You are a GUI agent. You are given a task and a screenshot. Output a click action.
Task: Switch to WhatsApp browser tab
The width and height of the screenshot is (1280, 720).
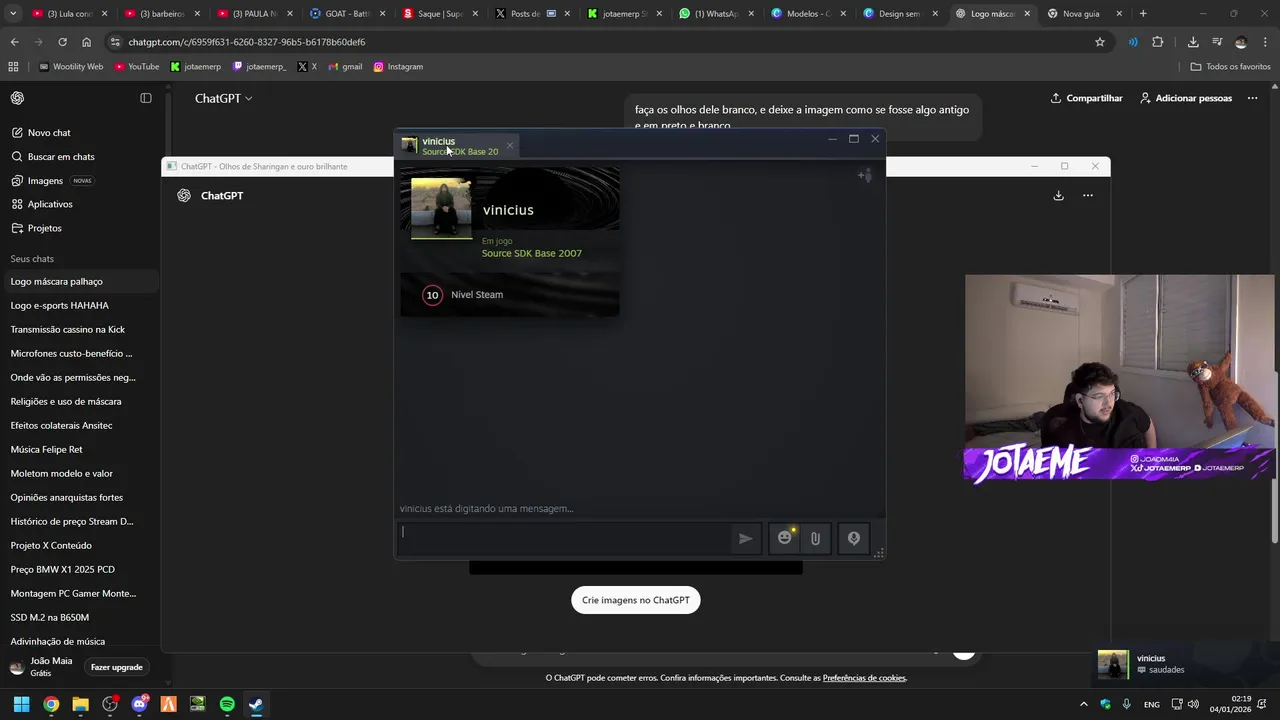pos(715,14)
